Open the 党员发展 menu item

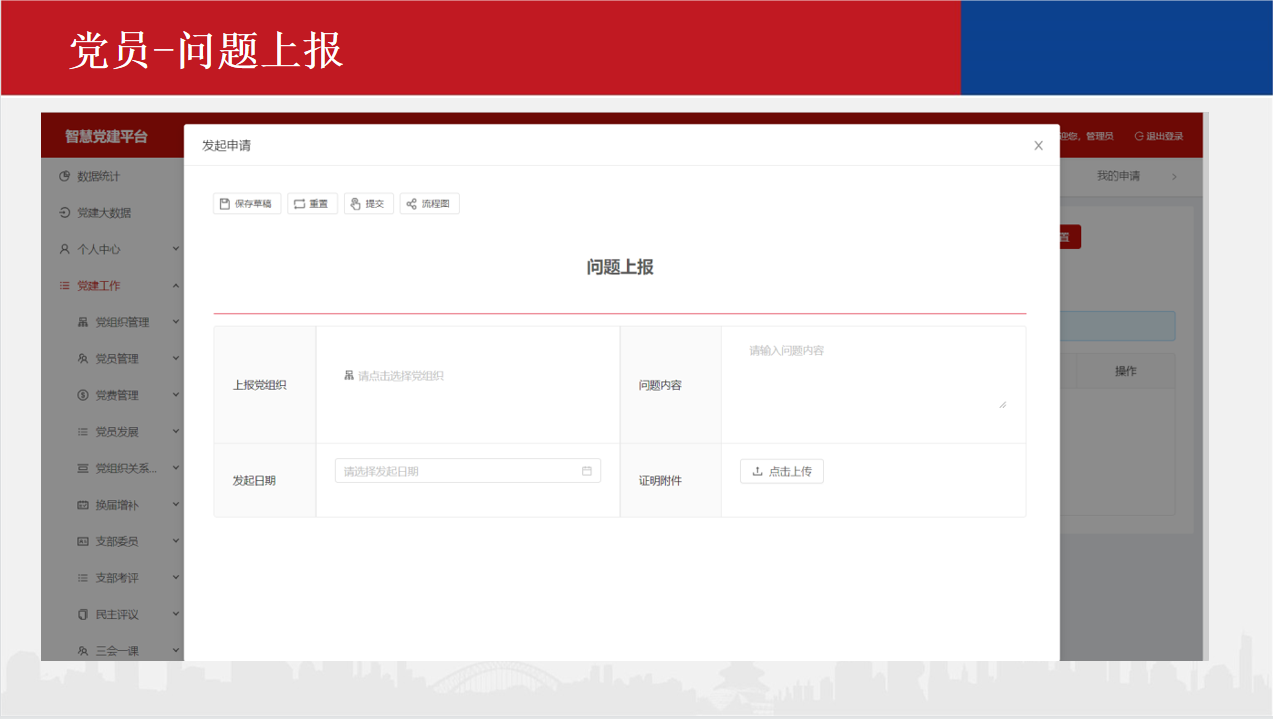(x=116, y=432)
